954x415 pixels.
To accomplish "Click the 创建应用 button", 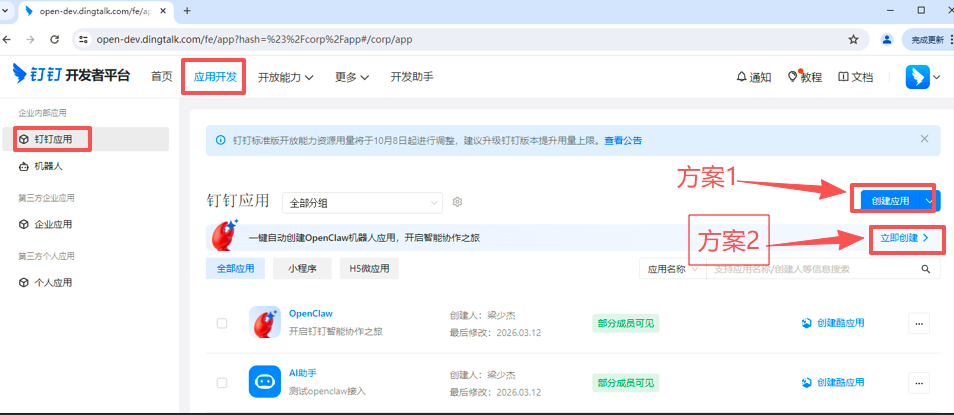I will pyautogui.click(x=890, y=201).
